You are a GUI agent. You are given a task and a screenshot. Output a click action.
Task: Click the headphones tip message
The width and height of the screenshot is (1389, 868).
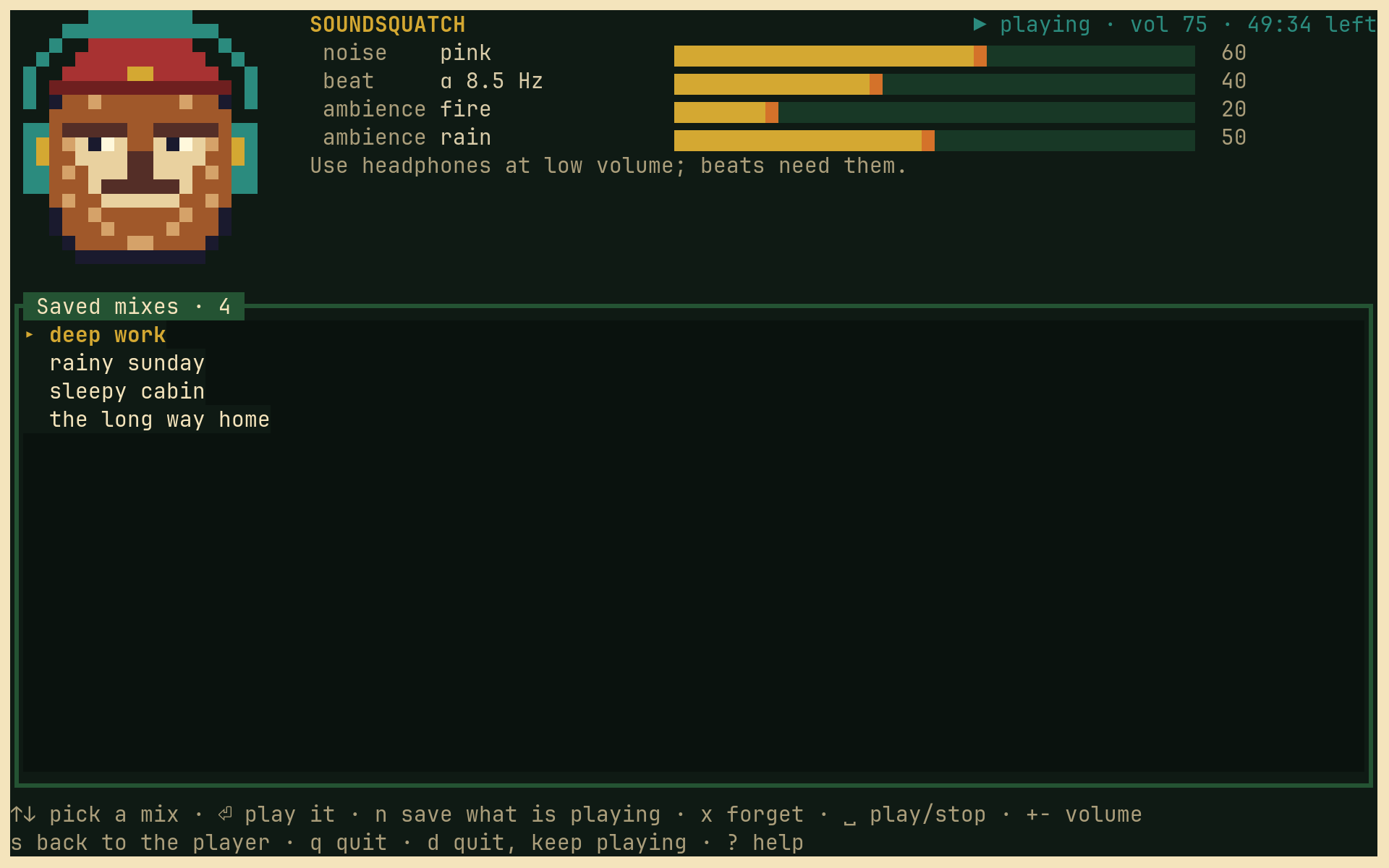[x=608, y=166]
